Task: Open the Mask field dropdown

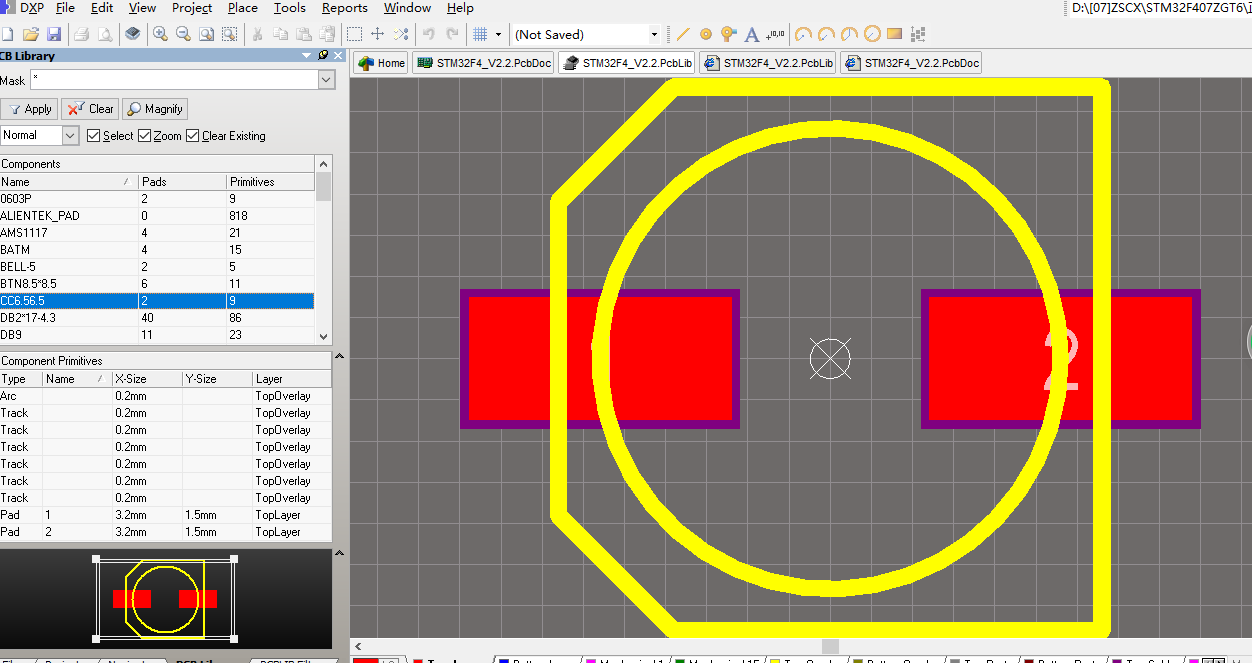Action: tap(326, 80)
